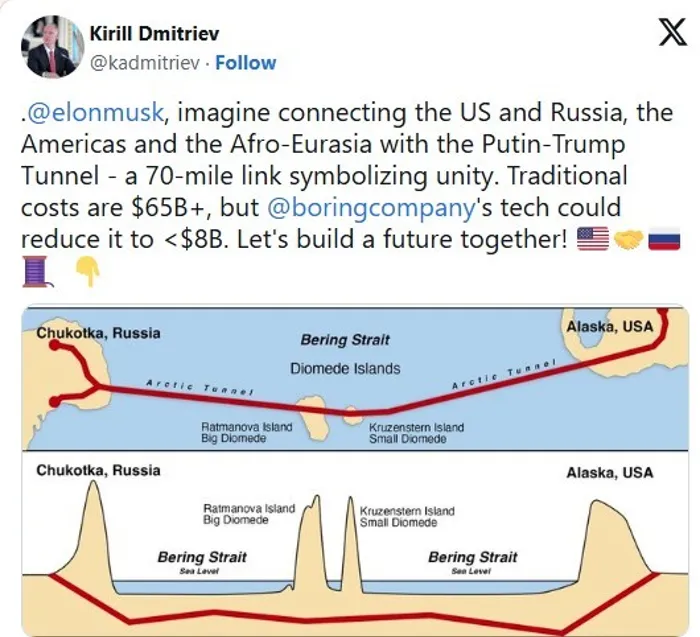Viewport: 700px width, 637px height.
Task: Follow the Kirill Dmitriev account
Action: [245, 63]
